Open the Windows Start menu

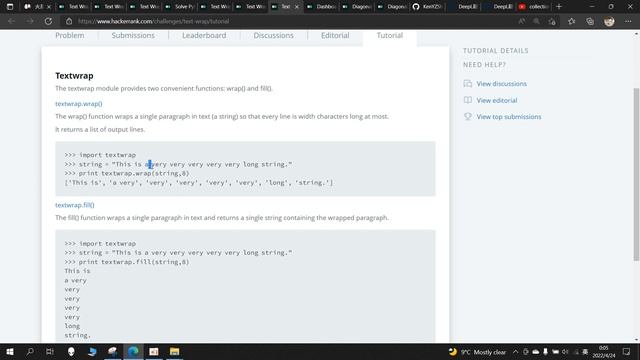click(x=10, y=351)
